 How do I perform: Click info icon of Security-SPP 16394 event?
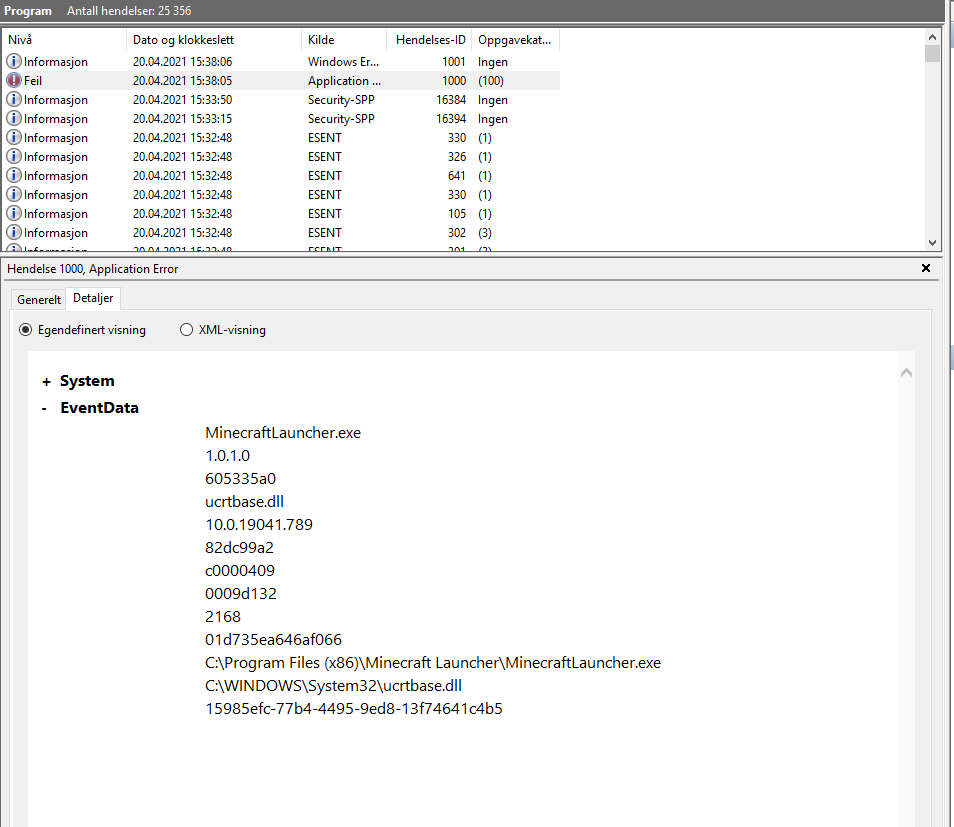(x=14, y=119)
